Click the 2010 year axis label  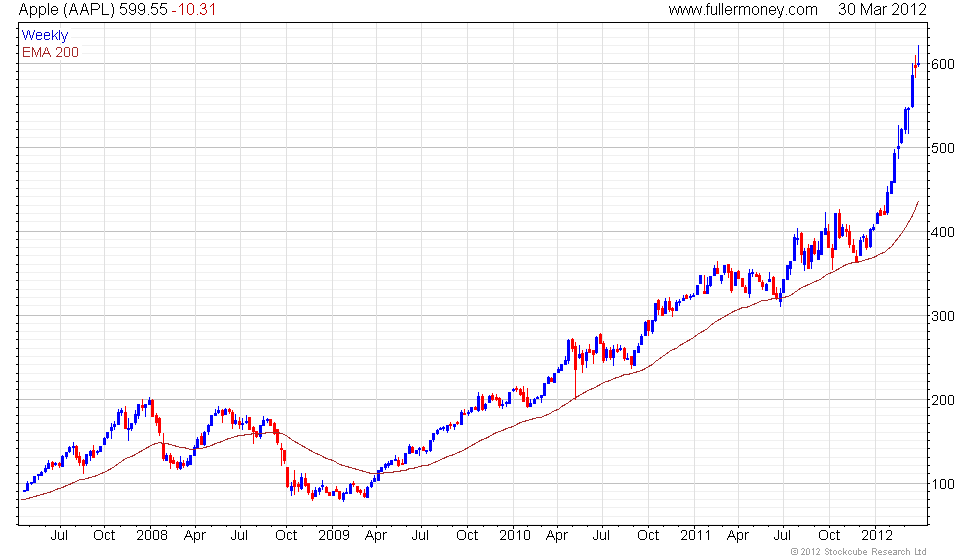tap(514, 535)
